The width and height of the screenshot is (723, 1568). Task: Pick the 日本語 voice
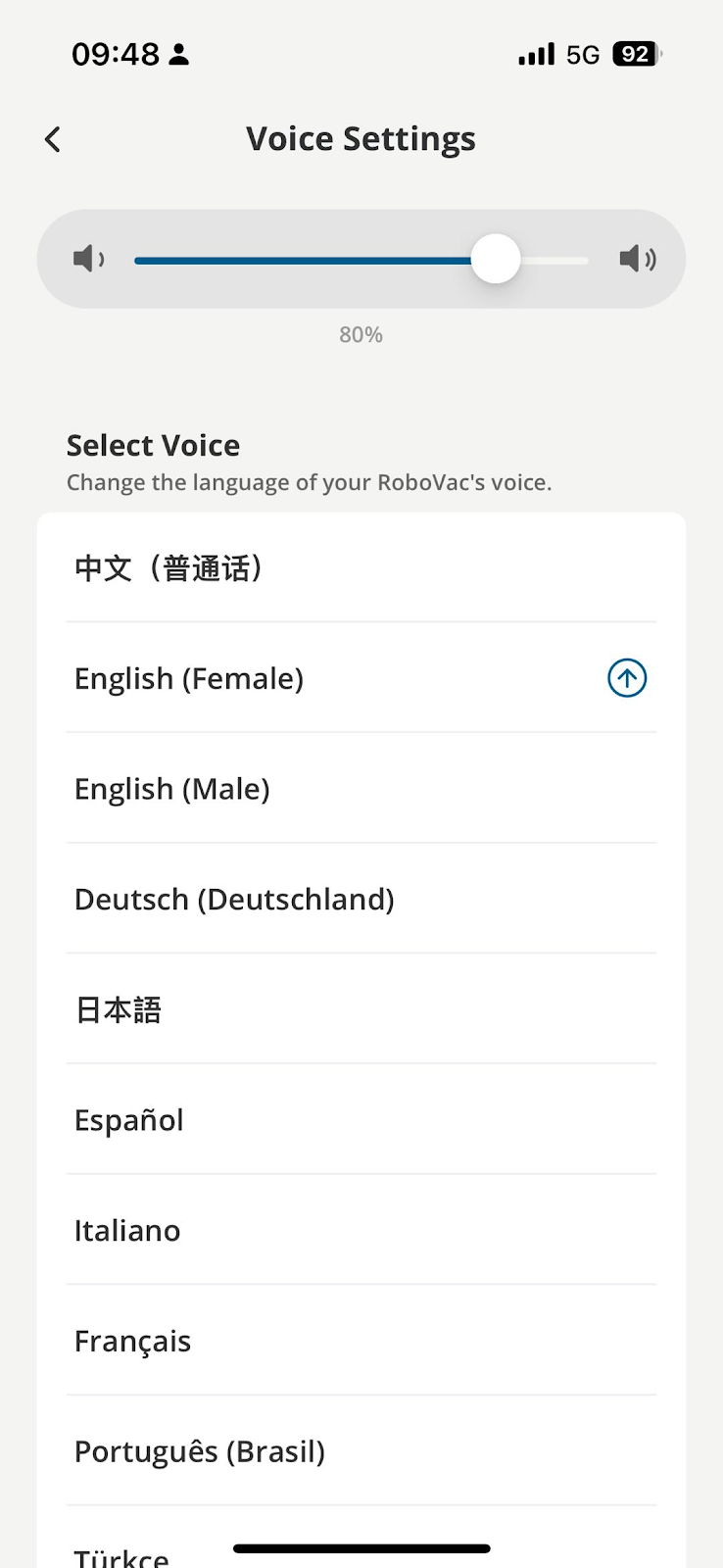tap(119, 1010)
